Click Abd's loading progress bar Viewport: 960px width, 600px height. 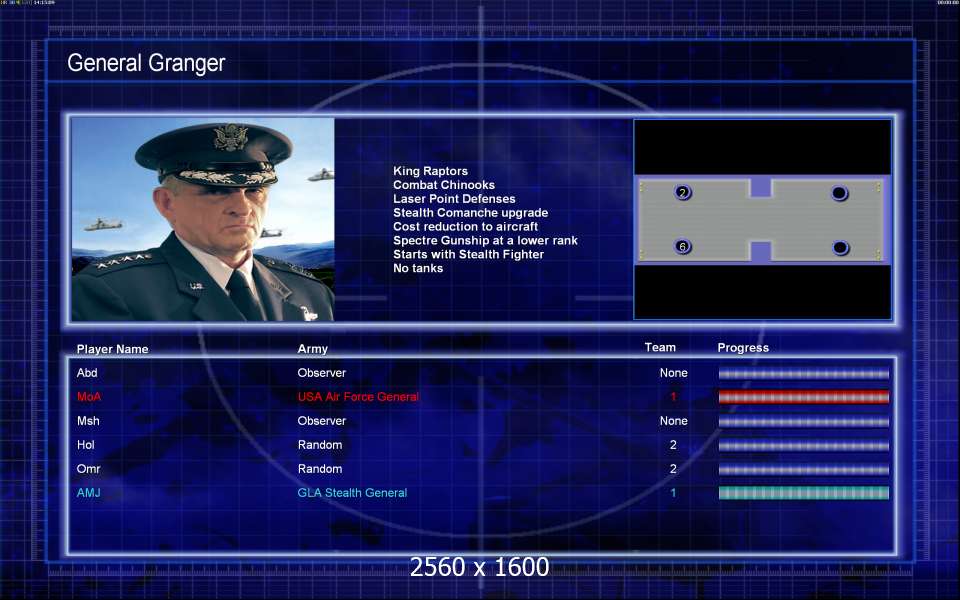(804, 373)
